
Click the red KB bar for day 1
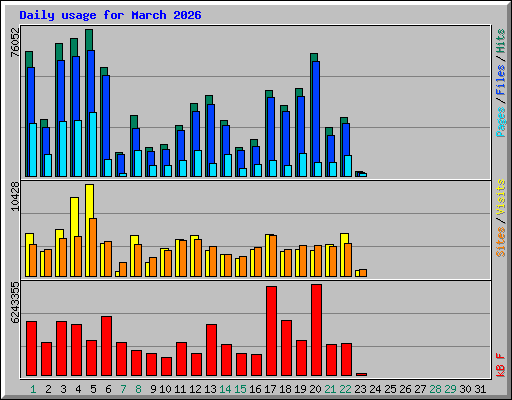pos(31,349)
